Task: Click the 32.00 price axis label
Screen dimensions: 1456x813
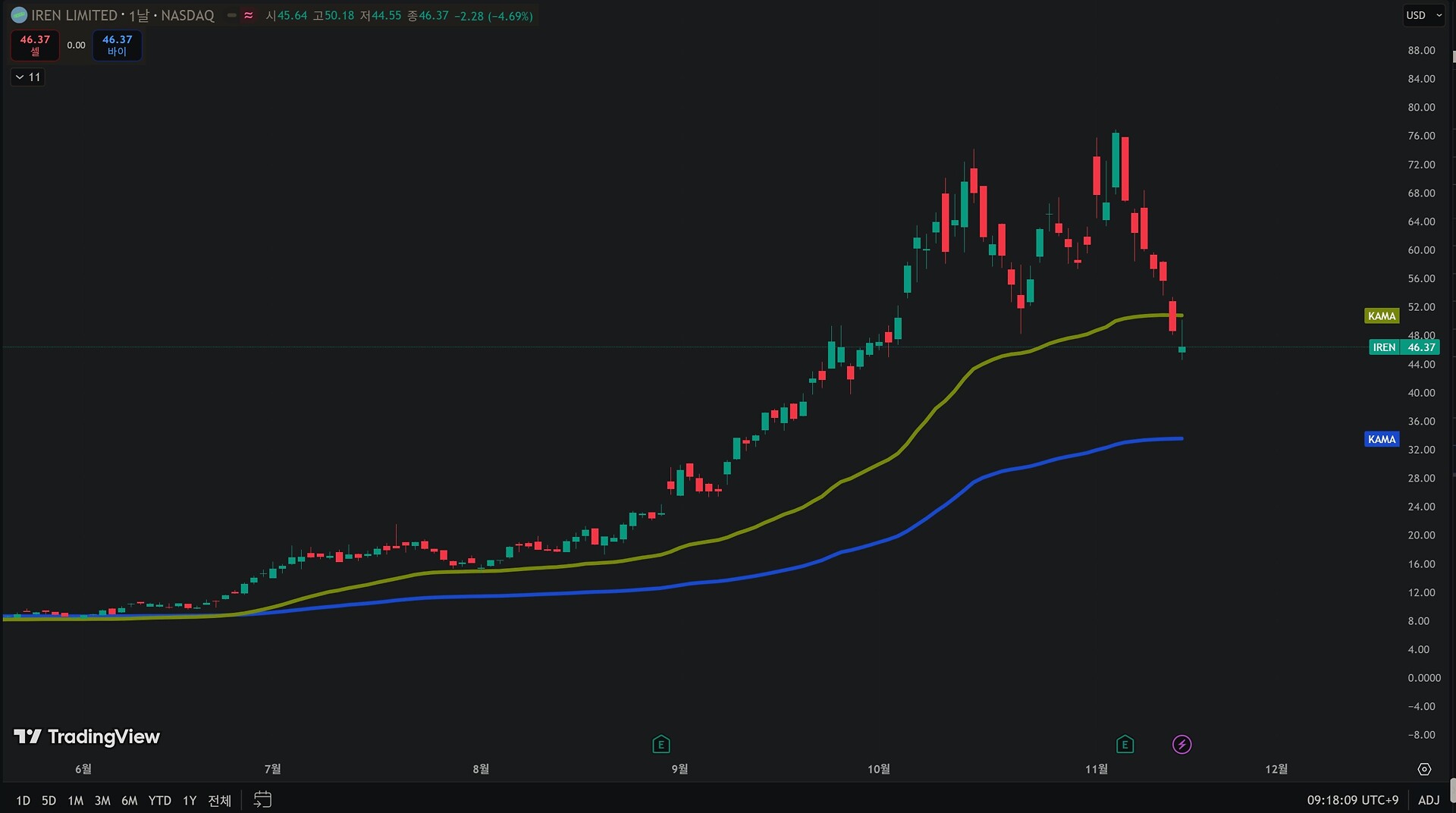Action: coord(1421,450)
